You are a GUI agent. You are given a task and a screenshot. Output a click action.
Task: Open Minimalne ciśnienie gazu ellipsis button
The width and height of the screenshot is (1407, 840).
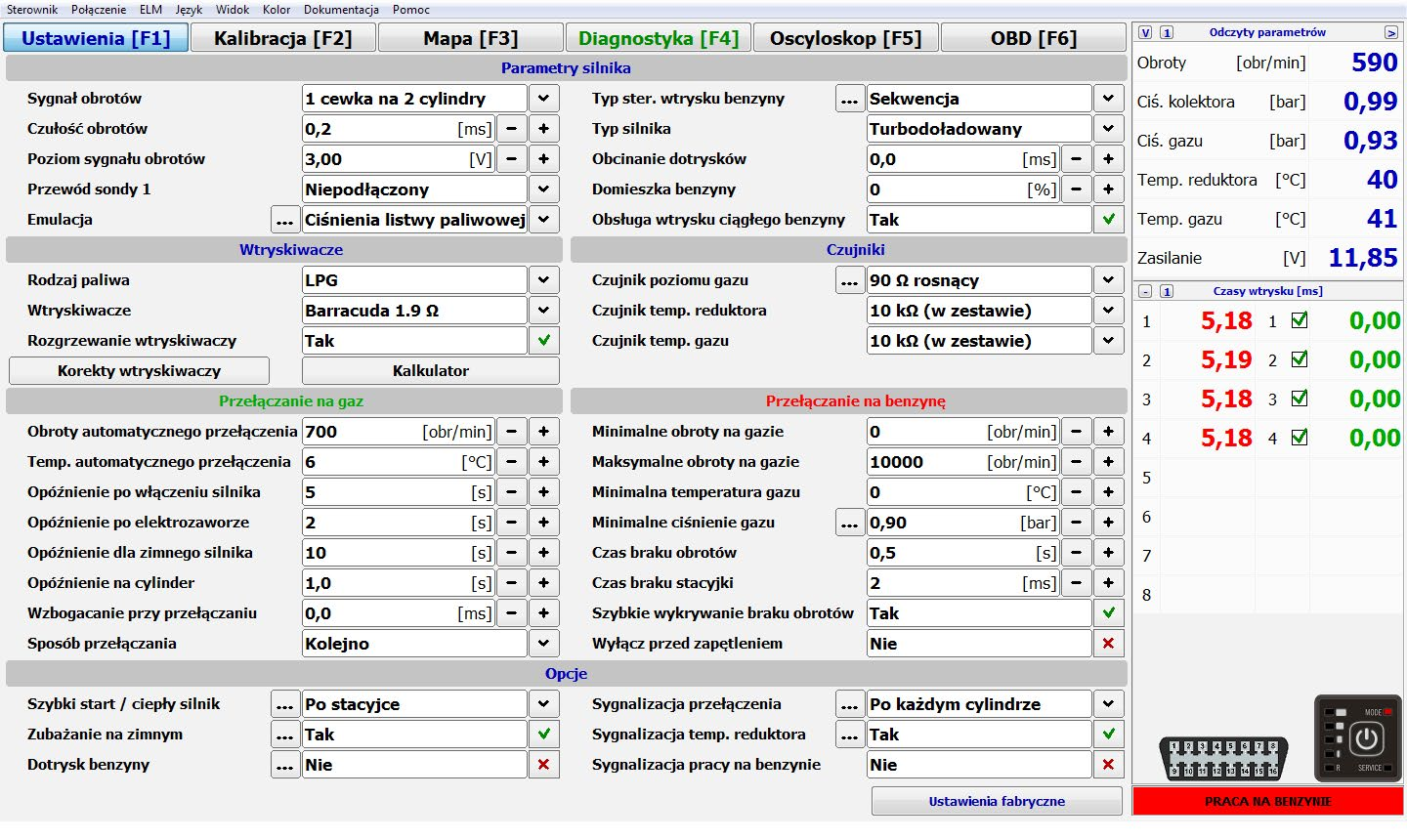849,523
